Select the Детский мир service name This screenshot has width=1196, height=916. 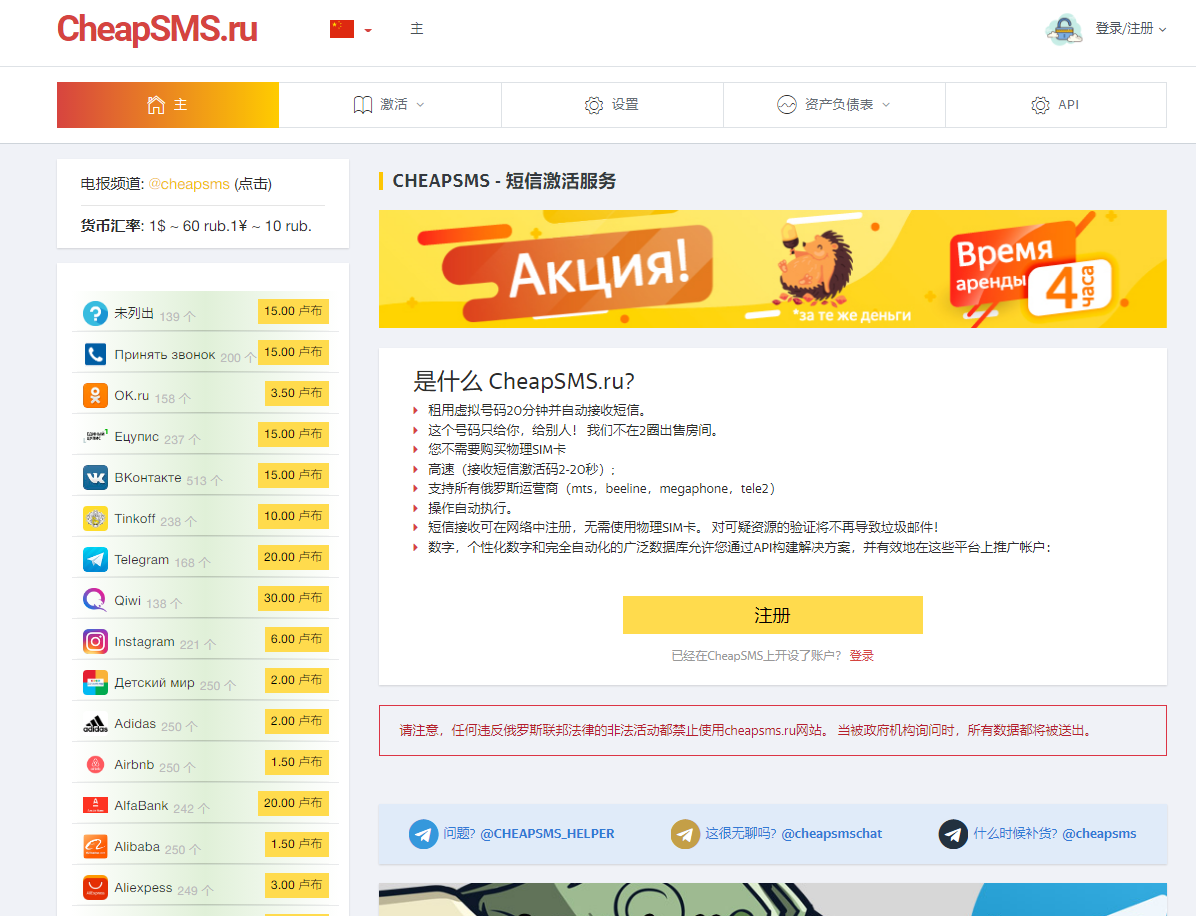(x=154, y=683)
